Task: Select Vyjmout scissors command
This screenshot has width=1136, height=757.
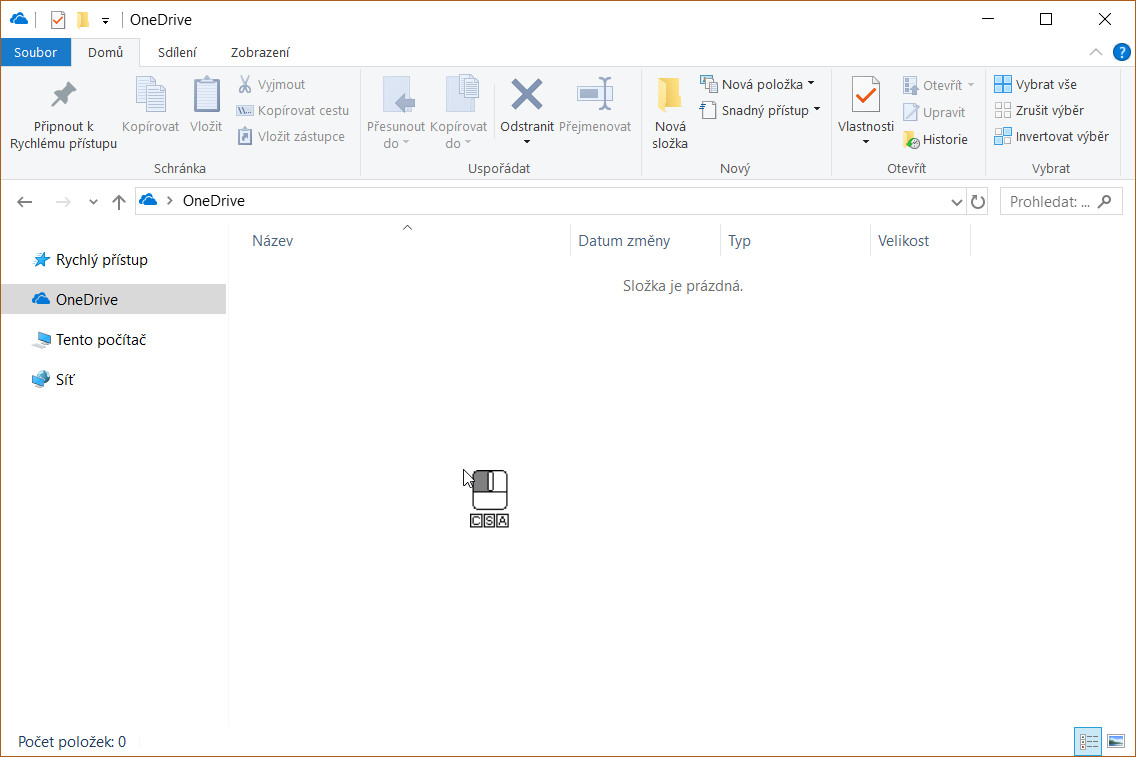Action: click(272, 84)
